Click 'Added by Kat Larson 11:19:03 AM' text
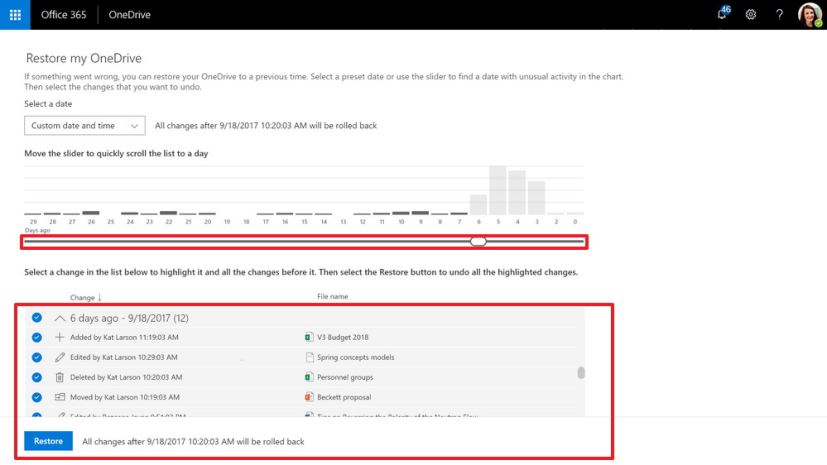 pos(124,337)
